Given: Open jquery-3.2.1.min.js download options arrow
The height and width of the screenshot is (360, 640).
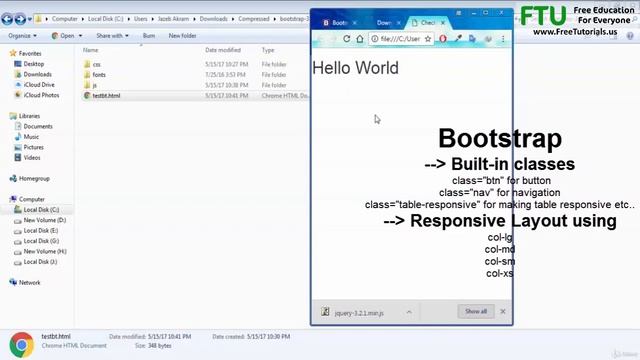Looking at the screenshot, I should click(x=409, y=312).
